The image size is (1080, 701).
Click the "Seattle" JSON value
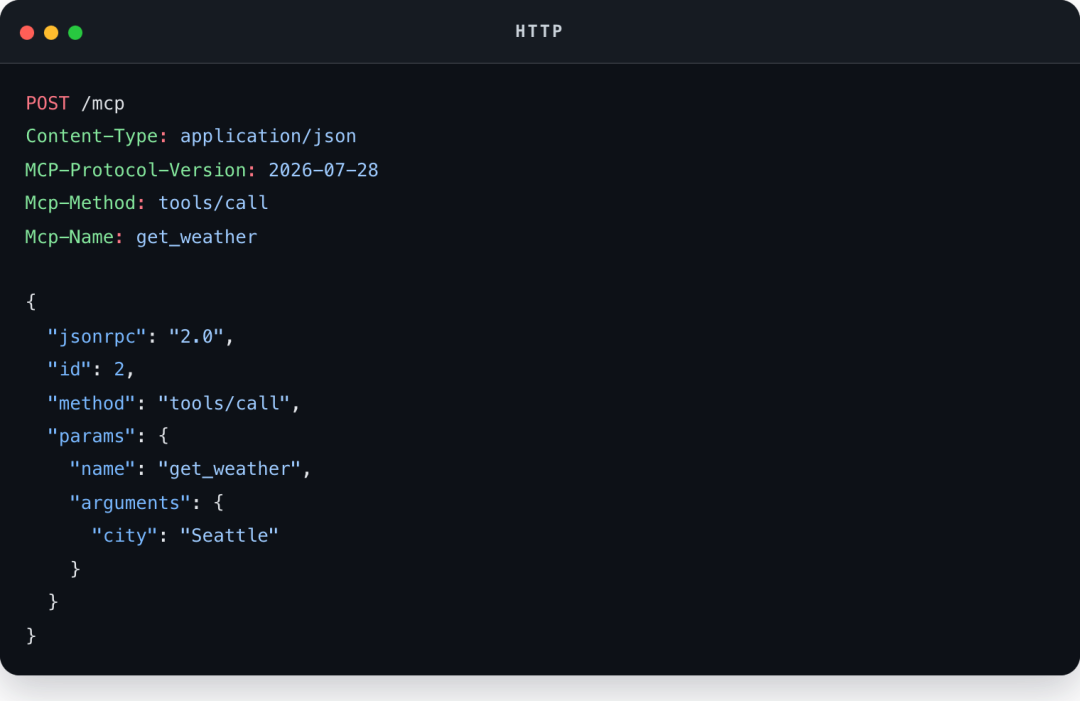[x=229, y=535]
